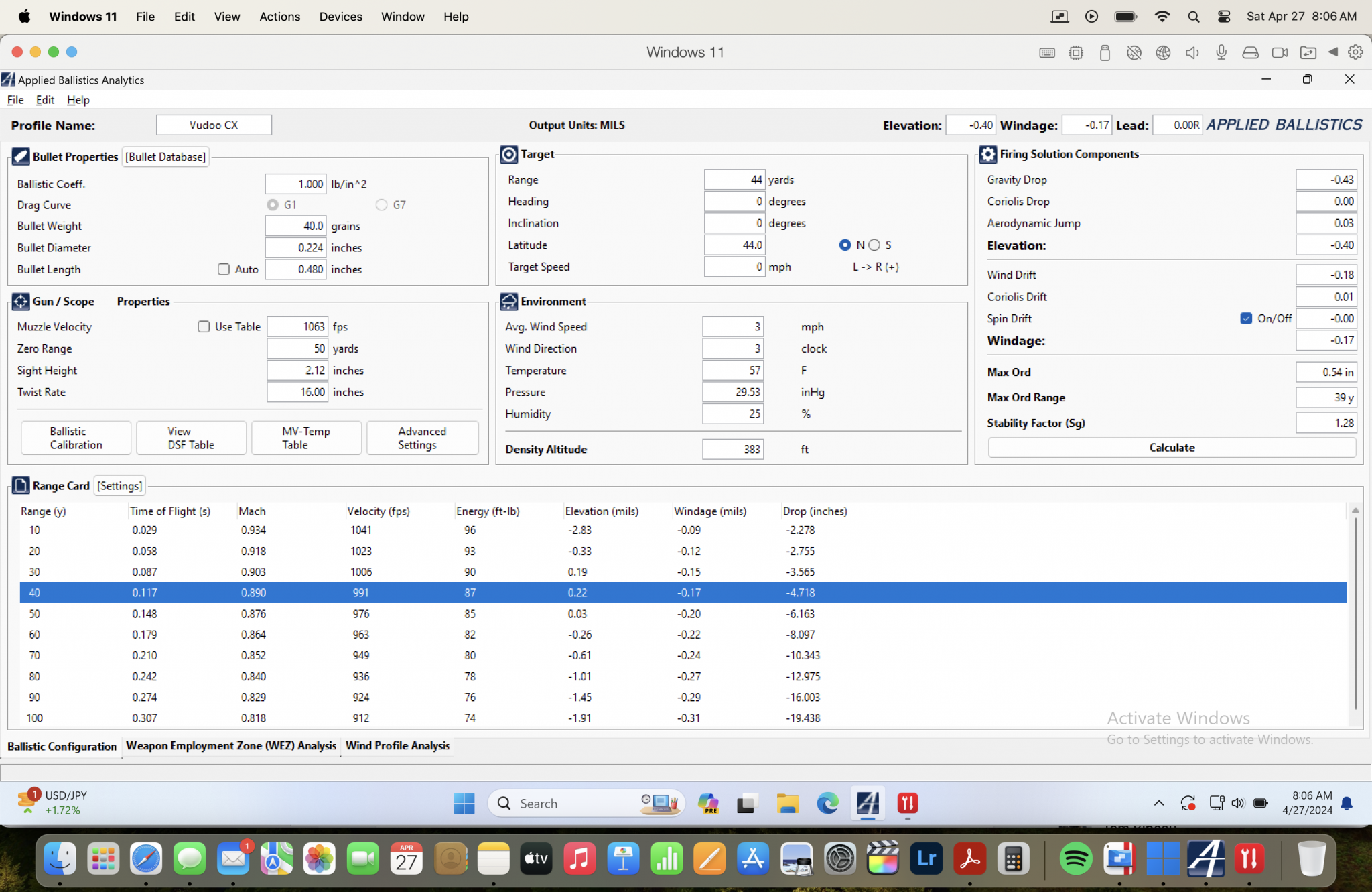Click the Muzzle Velocity input field
Screen dimensions: 1372x892
(297, 327)
